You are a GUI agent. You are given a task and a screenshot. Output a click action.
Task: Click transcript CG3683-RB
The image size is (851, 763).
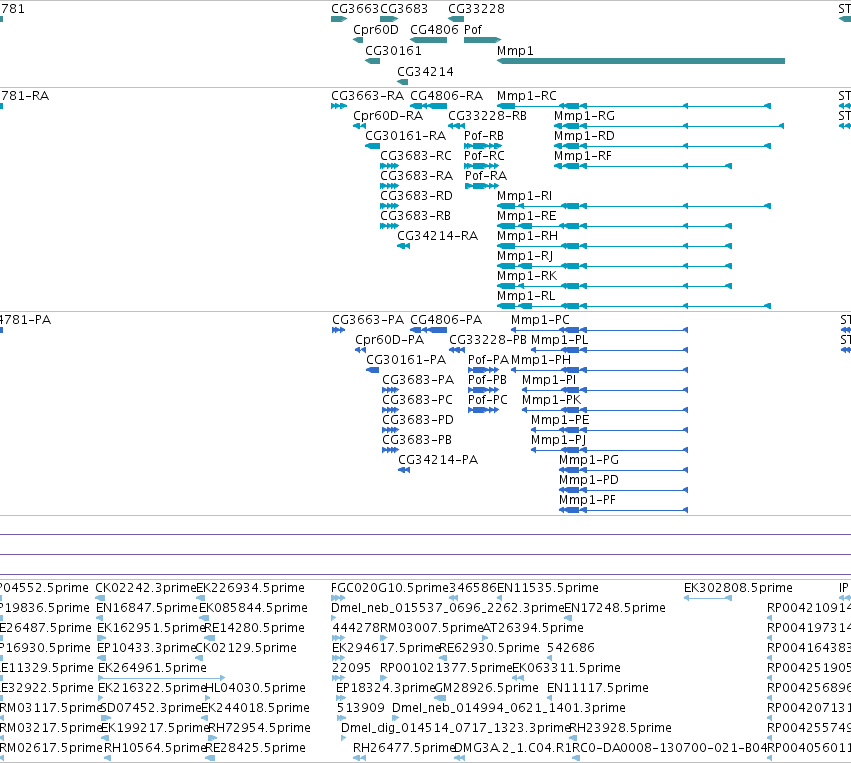coord(415,216)
